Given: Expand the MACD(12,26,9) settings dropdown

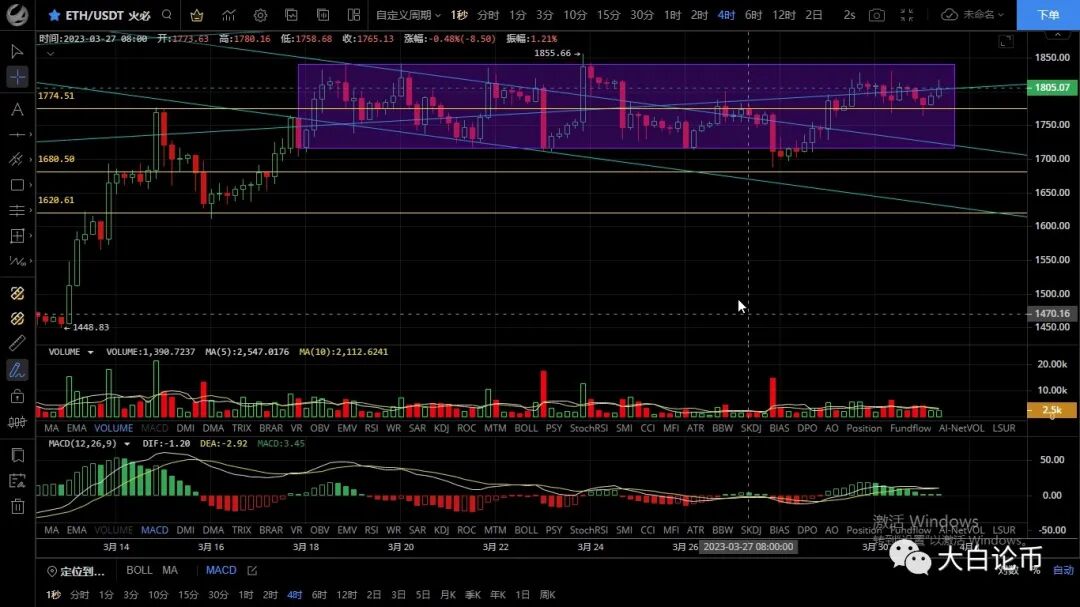Looking at the screenshot, I should coord(127,444).
